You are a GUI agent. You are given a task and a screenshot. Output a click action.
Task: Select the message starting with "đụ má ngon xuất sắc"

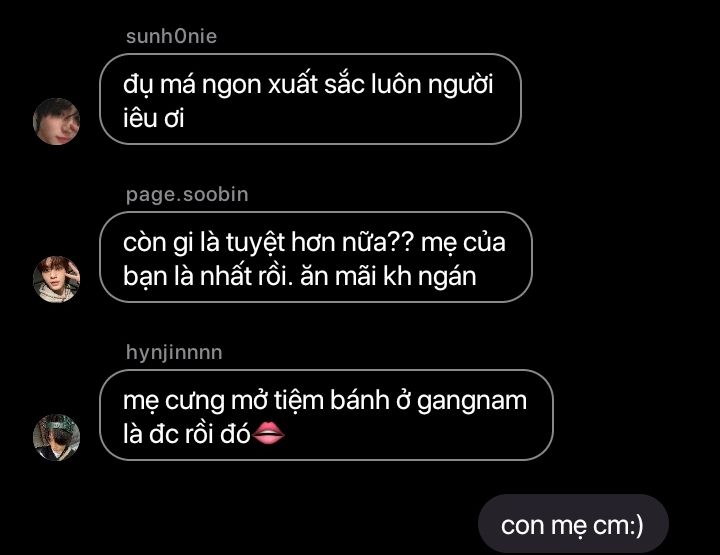(x=310, y=99)
